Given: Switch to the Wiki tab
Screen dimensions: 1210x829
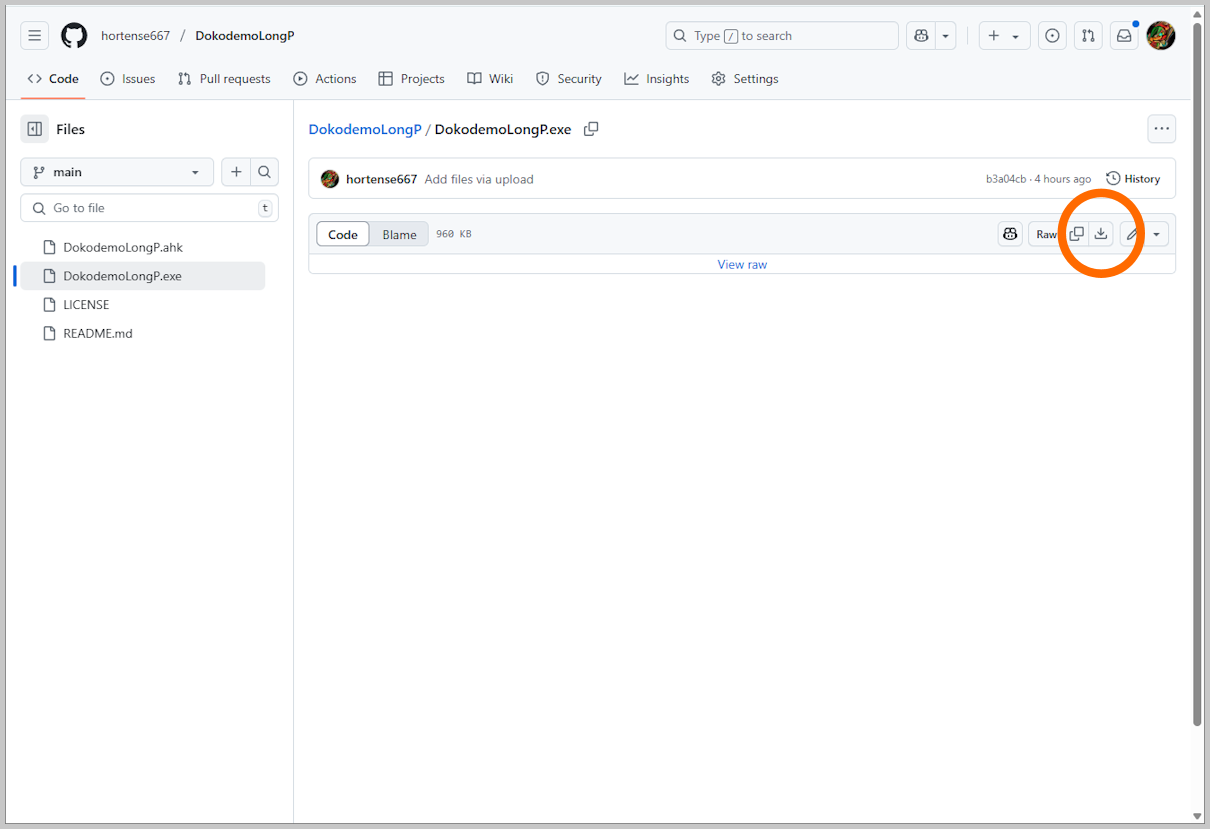Looking at the screenshot, I should [490, 79].
